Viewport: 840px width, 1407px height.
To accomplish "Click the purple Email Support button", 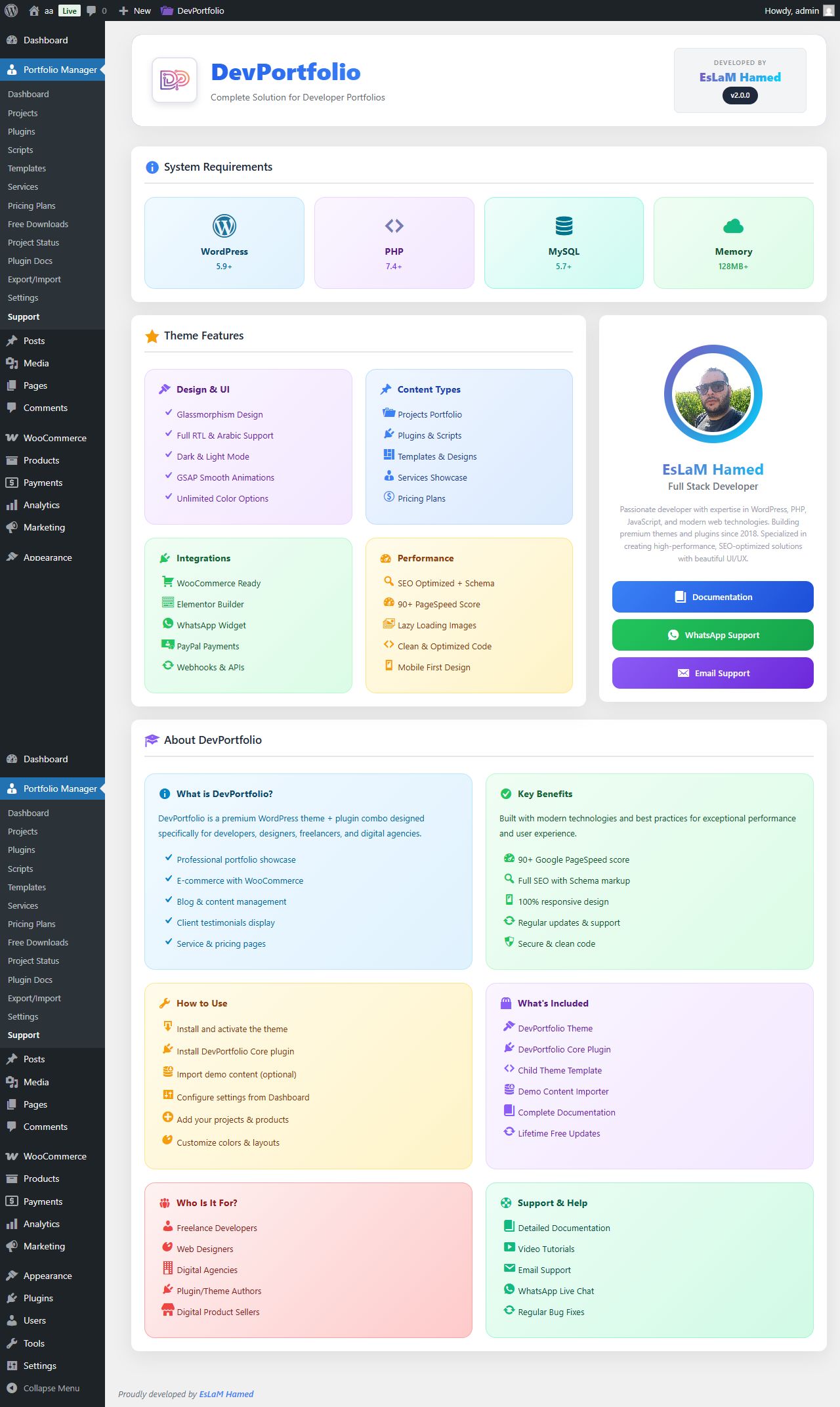I will tap(713, 673).
